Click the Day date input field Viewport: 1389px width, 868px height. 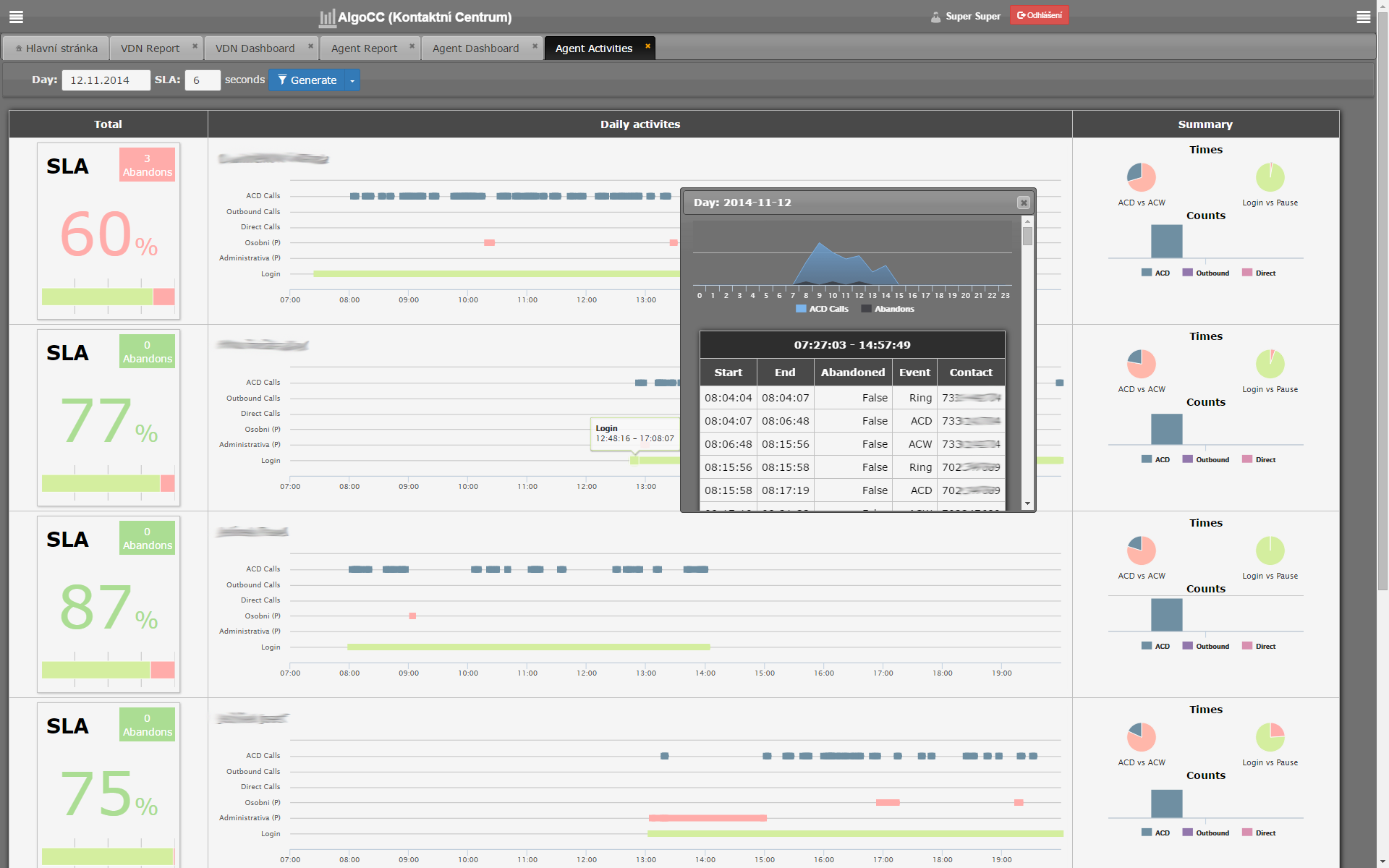pos(106,80)
